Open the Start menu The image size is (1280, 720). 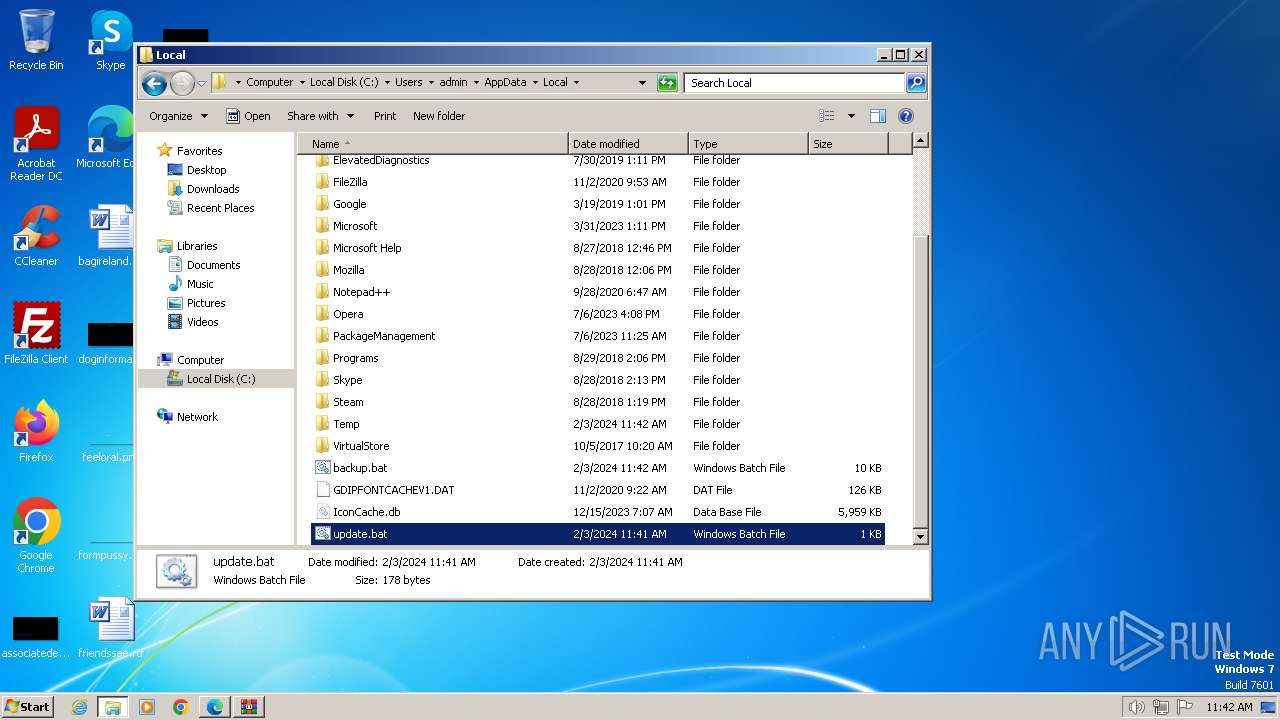coord(27,706)
